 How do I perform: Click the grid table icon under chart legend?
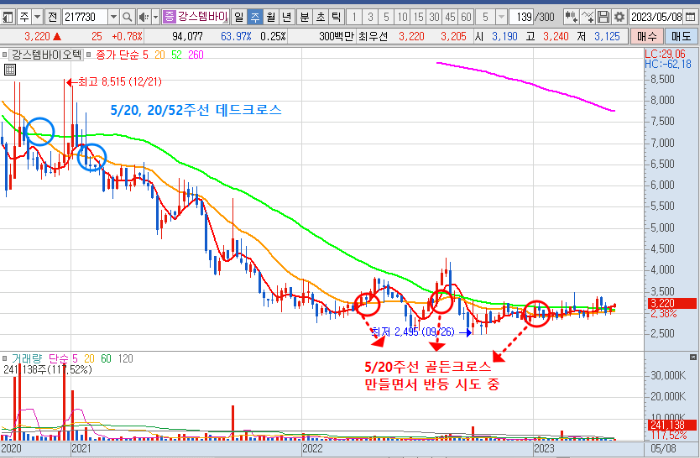(x=9, y=70)
